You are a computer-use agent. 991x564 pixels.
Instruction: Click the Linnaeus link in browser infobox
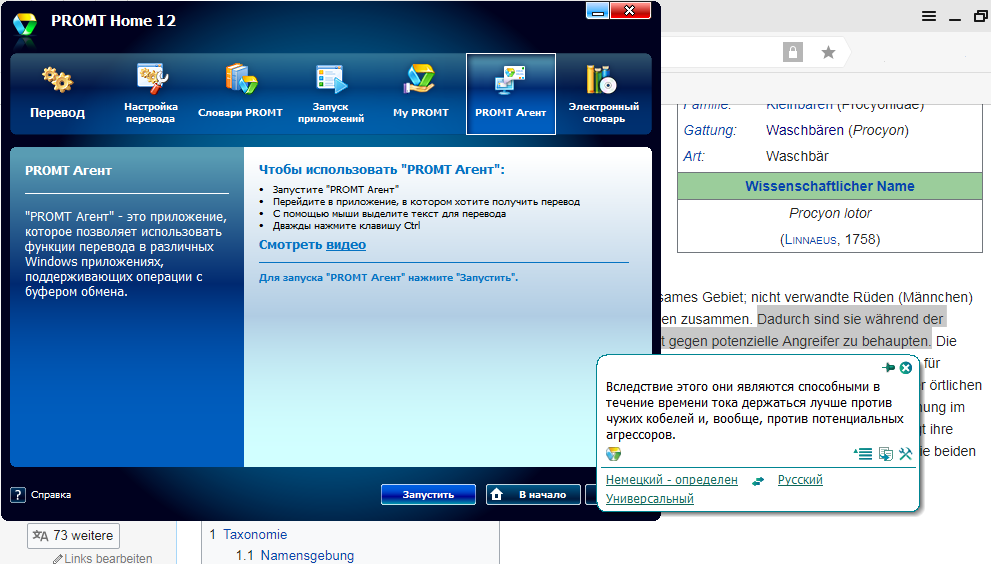(810, 240)
